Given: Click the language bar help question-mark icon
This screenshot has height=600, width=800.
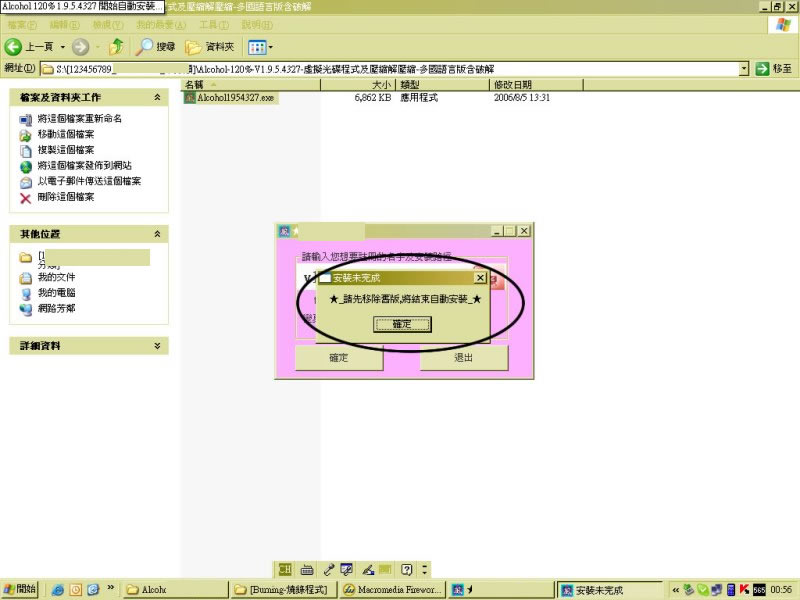Looking at the screenshot, I should point(406,569).
